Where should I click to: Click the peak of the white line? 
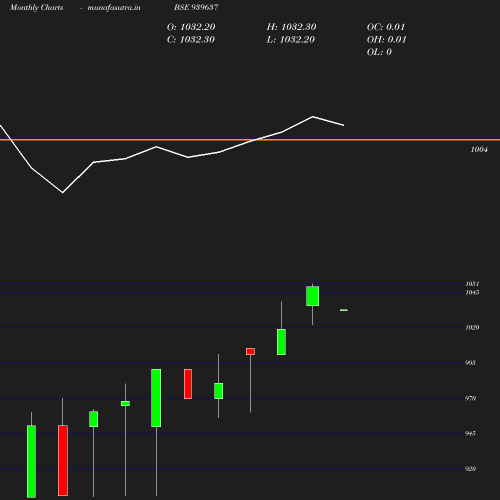(313, 117)
